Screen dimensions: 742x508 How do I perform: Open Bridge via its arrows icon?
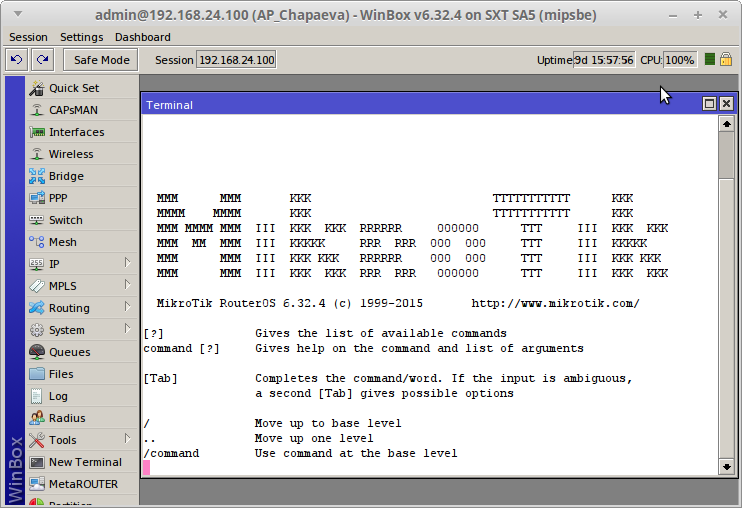point(36,176)
